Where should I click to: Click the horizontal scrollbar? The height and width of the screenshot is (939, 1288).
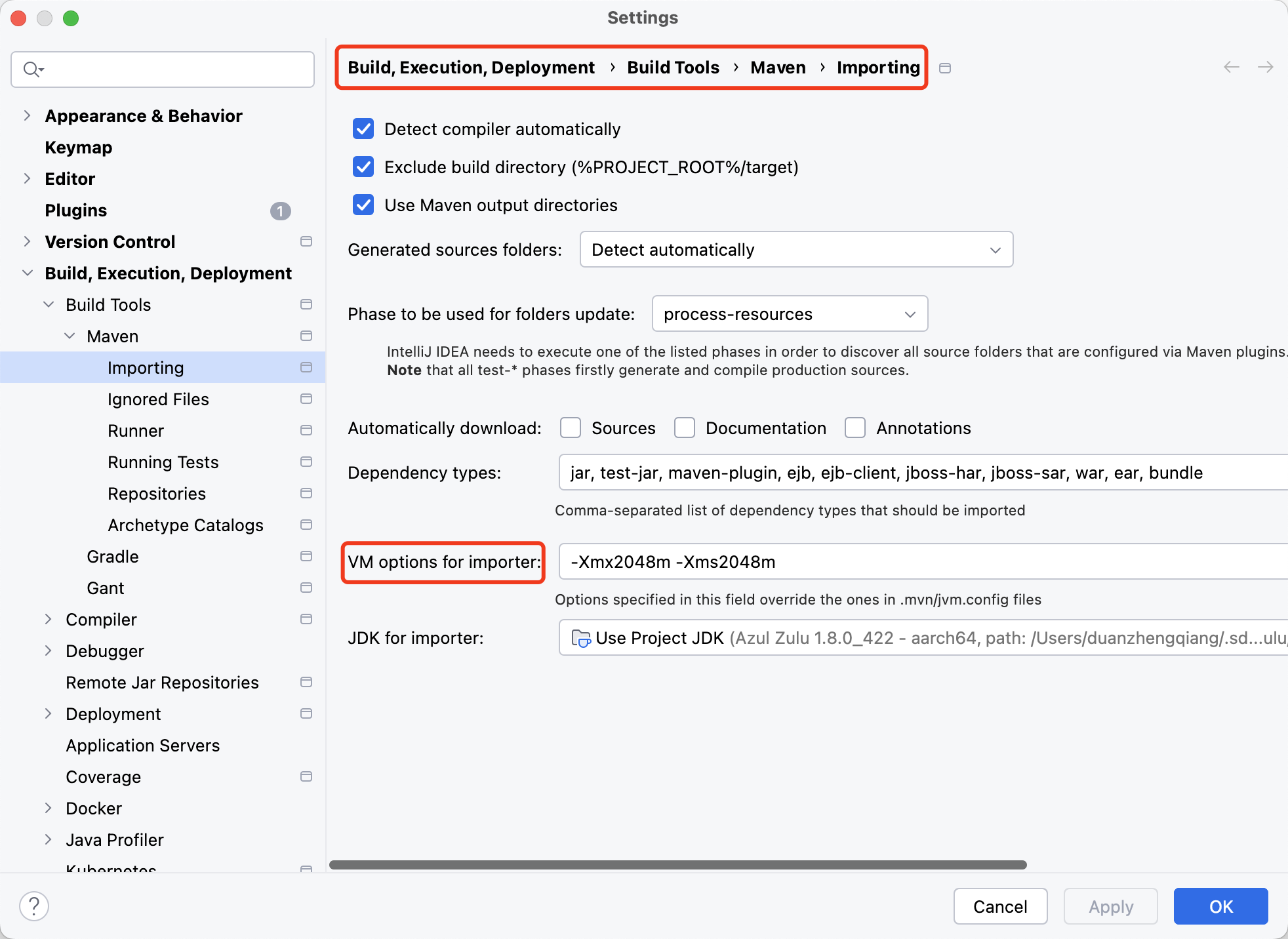click(677, 865)
